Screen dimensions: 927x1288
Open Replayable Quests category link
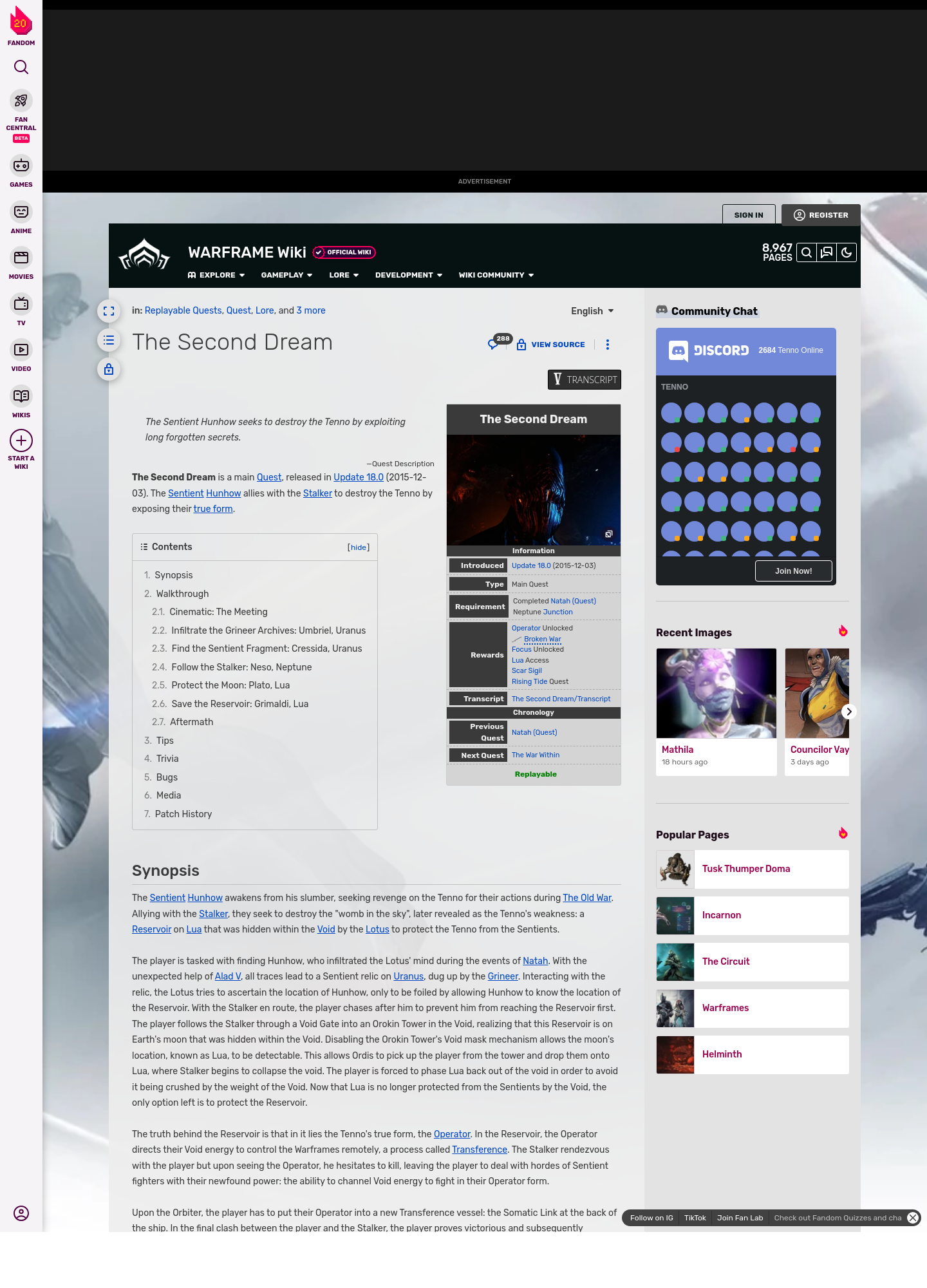pos(183,310)
